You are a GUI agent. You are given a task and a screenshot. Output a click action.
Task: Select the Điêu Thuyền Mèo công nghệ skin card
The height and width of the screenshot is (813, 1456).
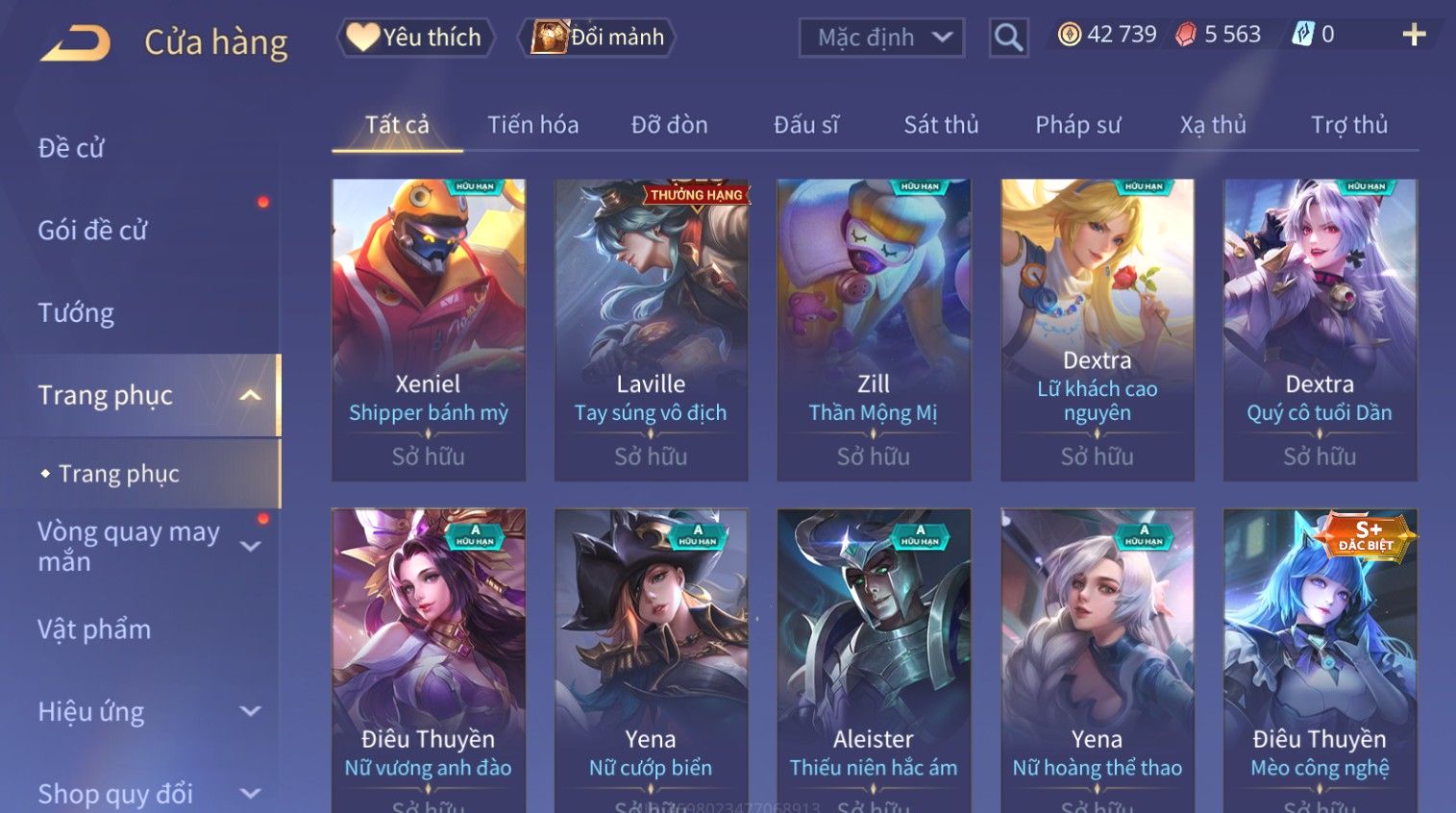point(1320,660)
